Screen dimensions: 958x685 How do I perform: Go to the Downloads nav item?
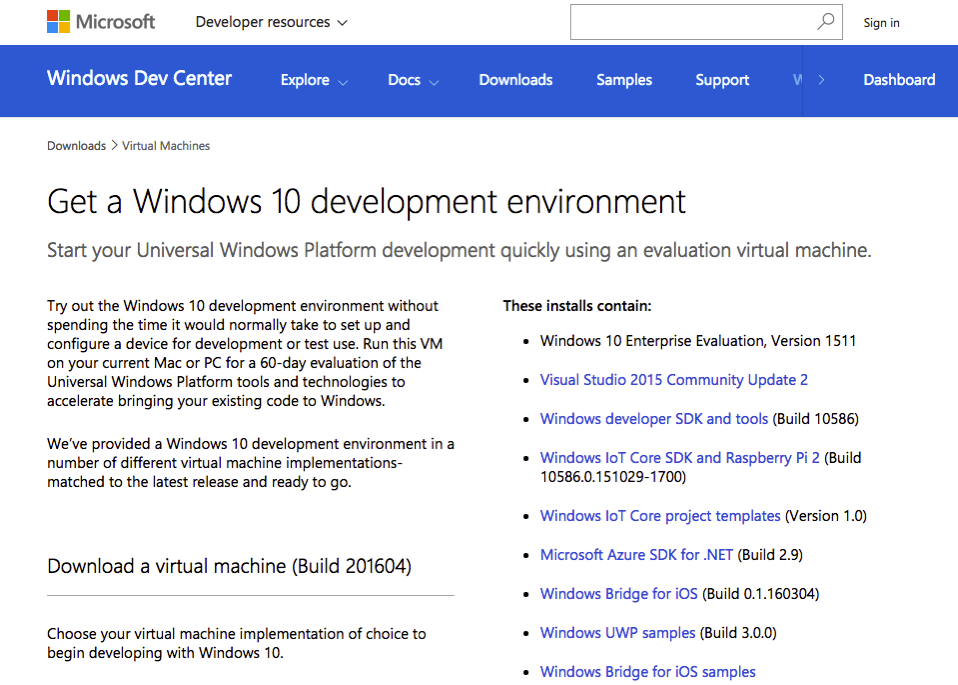tap(515, 81)
